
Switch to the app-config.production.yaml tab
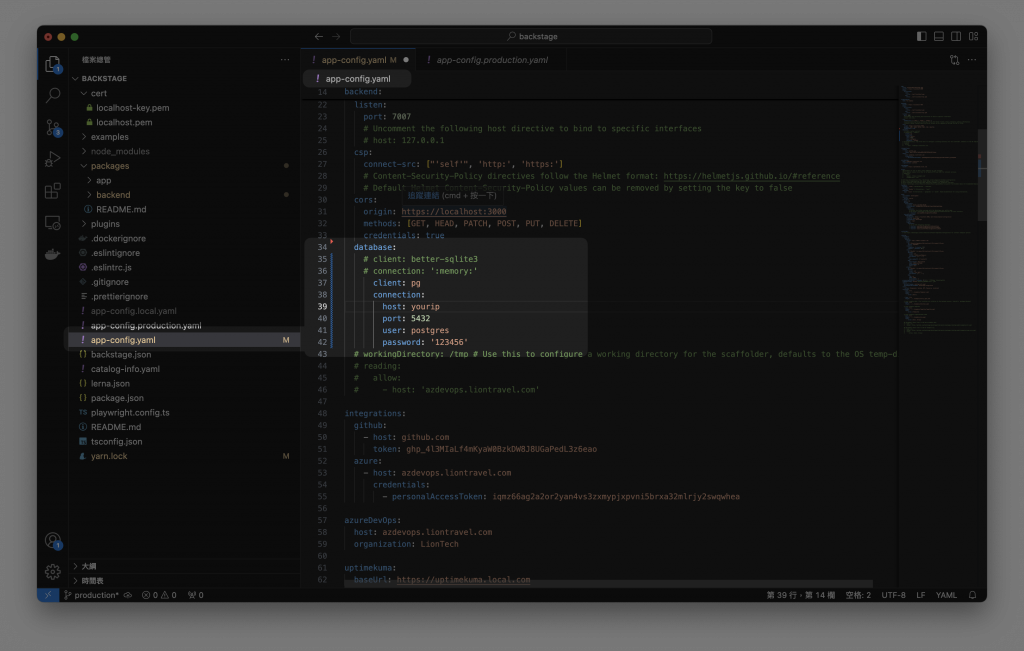[492, 60]
